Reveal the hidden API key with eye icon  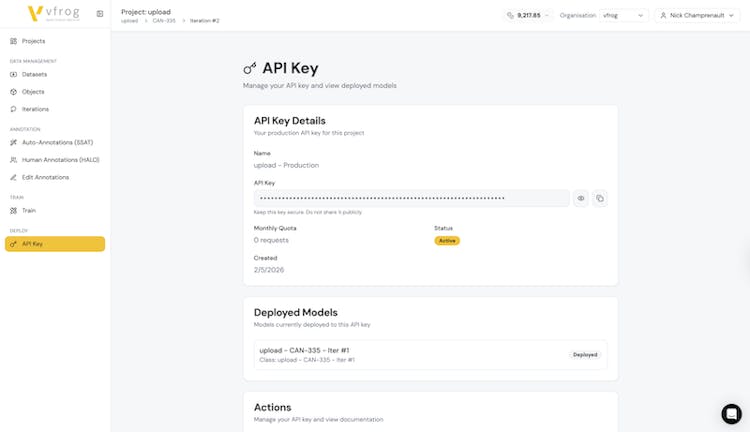coord(581,198)
